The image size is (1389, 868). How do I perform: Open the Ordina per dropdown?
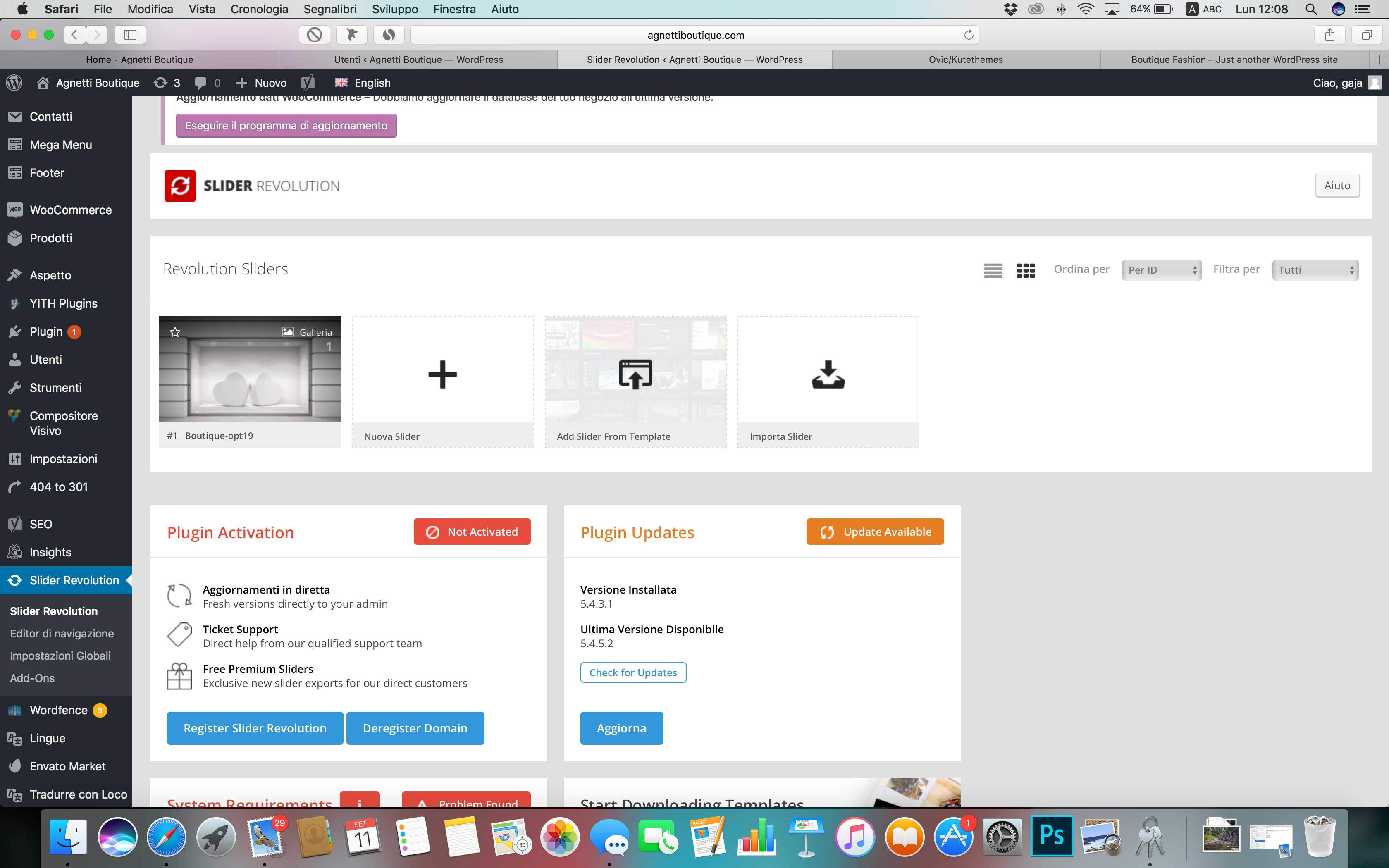coord(1162,270)
